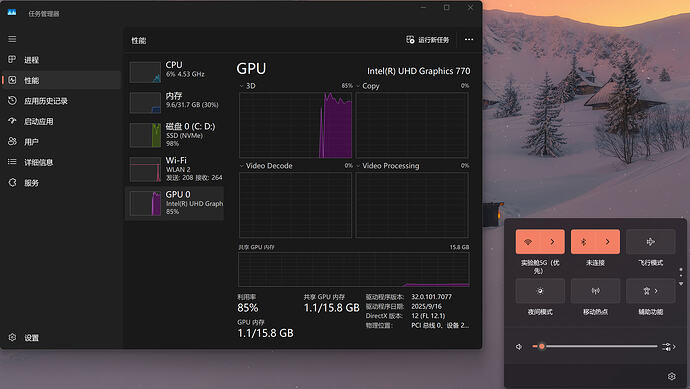Toggle Wi-Fi in quick settings
Screen dimensions: 690x389
pyautogui.click(x=528, y=242)
